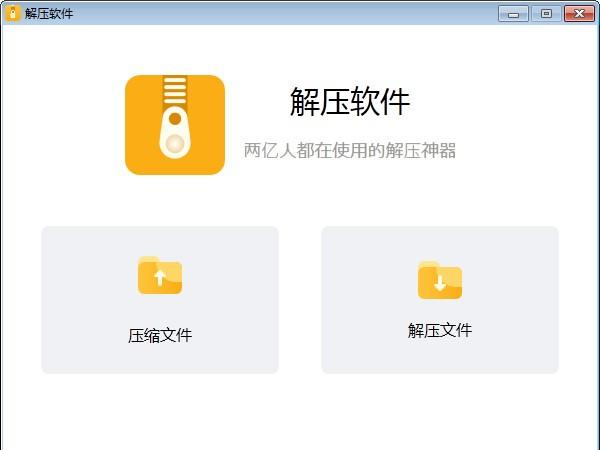Maximize the 解压软件 window

pyautogui.click(x=546, y=14)
